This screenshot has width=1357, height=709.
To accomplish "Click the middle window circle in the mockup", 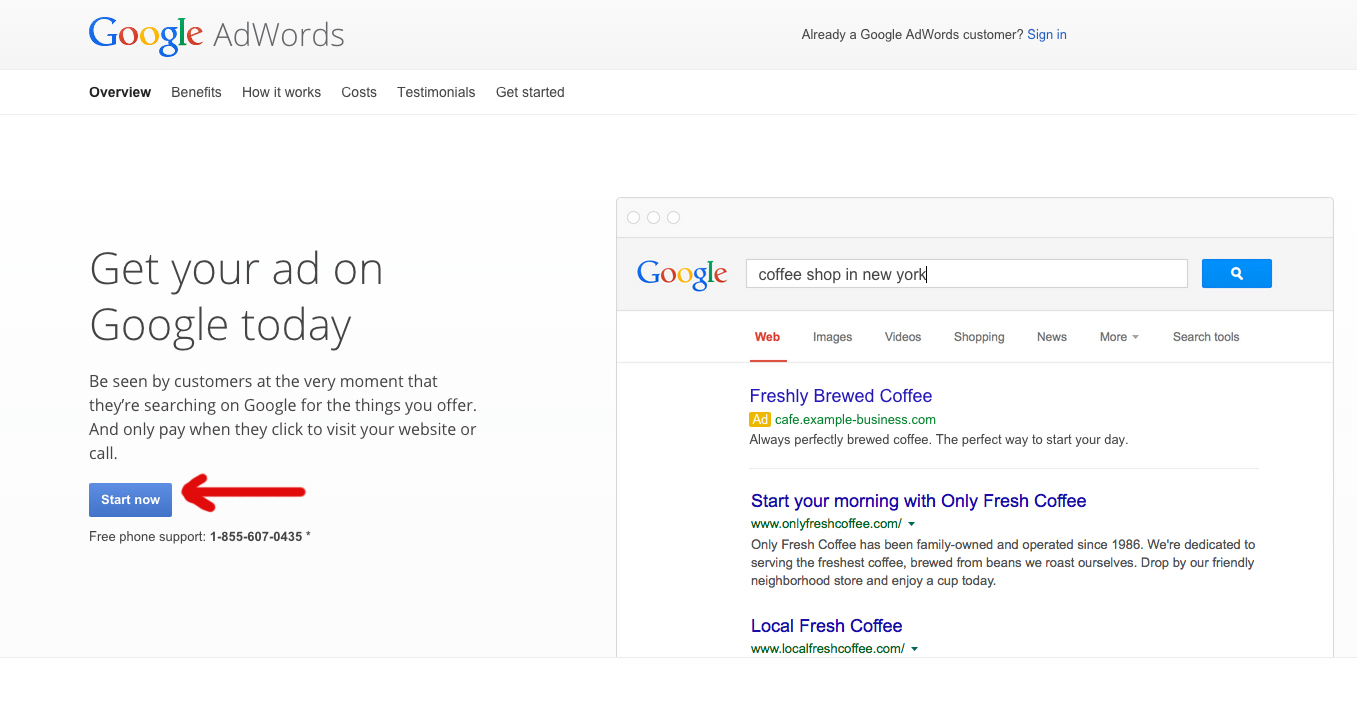I will click(x=654, y=217).
